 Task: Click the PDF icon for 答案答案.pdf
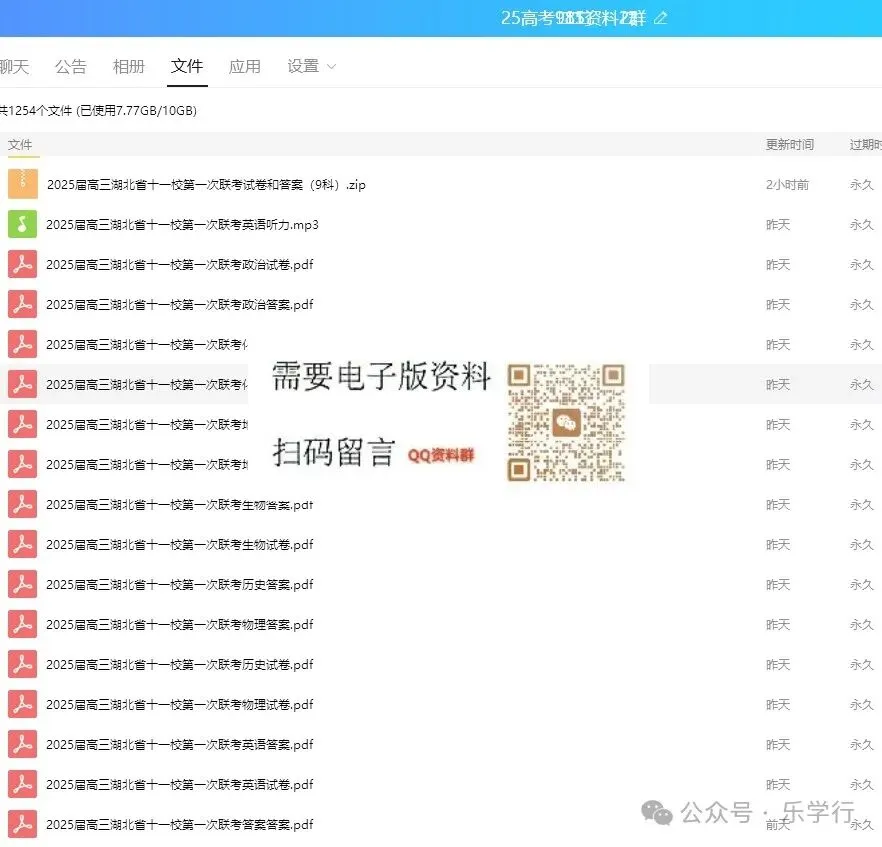tap(22, 823)
